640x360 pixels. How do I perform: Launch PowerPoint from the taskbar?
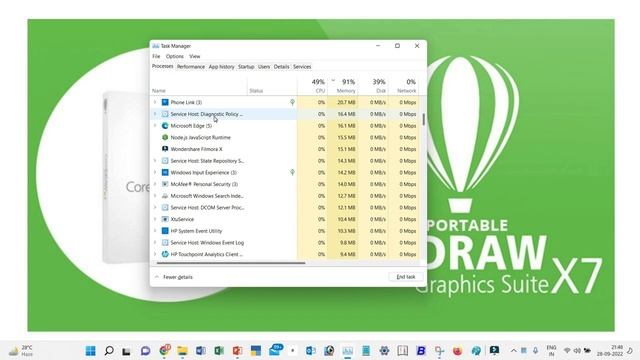click(x=237, y=351)
